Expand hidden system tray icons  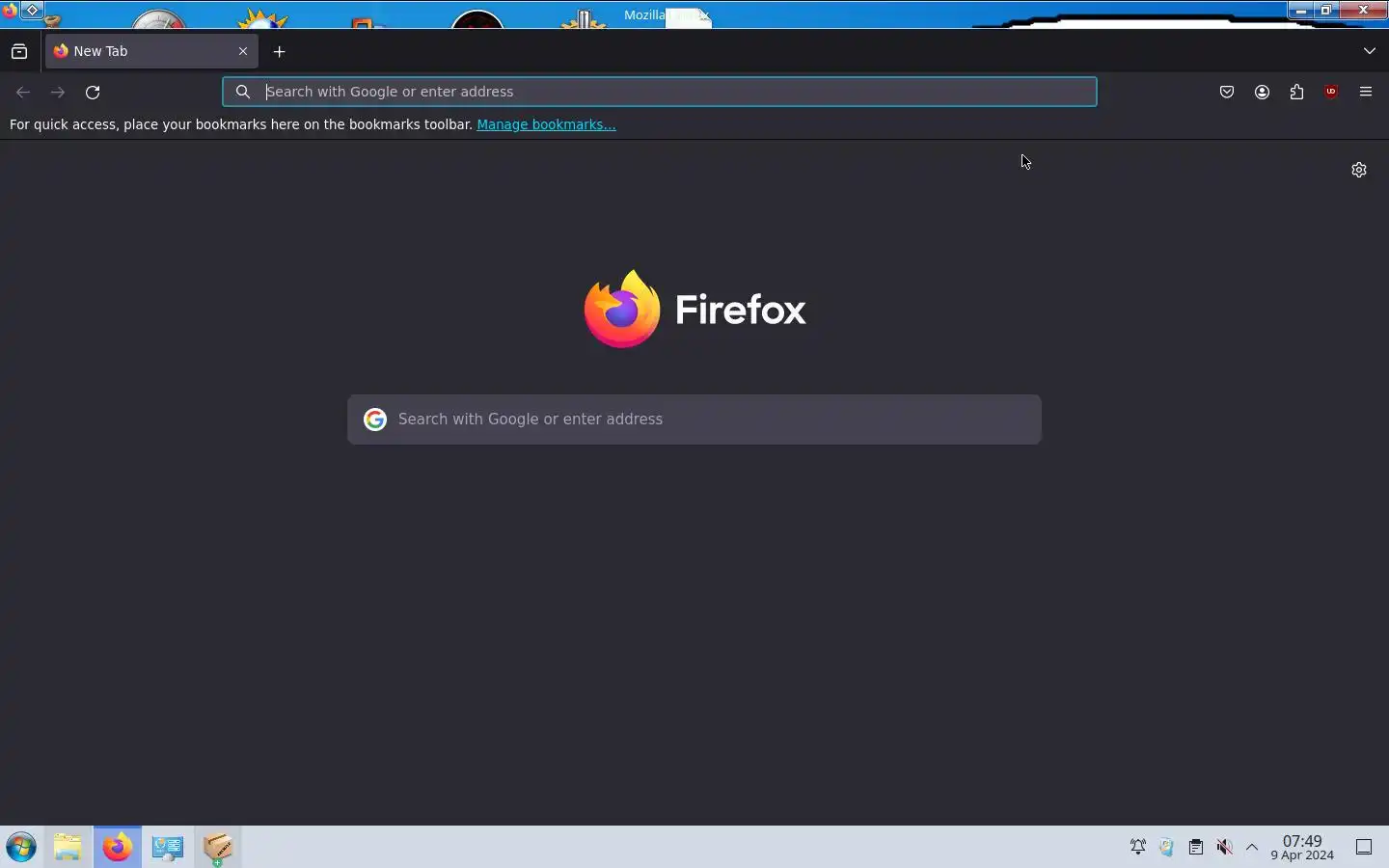(1253, 848)
